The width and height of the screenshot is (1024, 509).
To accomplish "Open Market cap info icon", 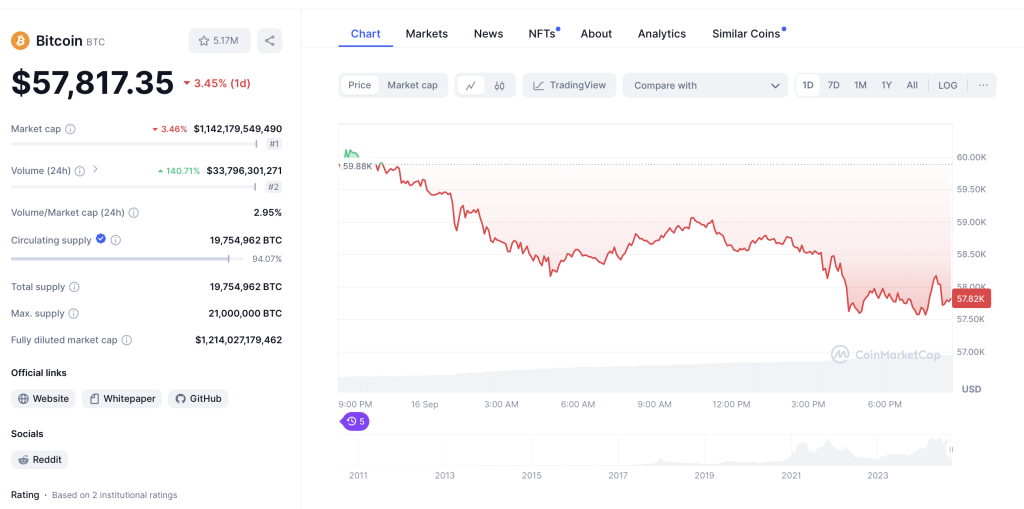I will tap(71, 129).
